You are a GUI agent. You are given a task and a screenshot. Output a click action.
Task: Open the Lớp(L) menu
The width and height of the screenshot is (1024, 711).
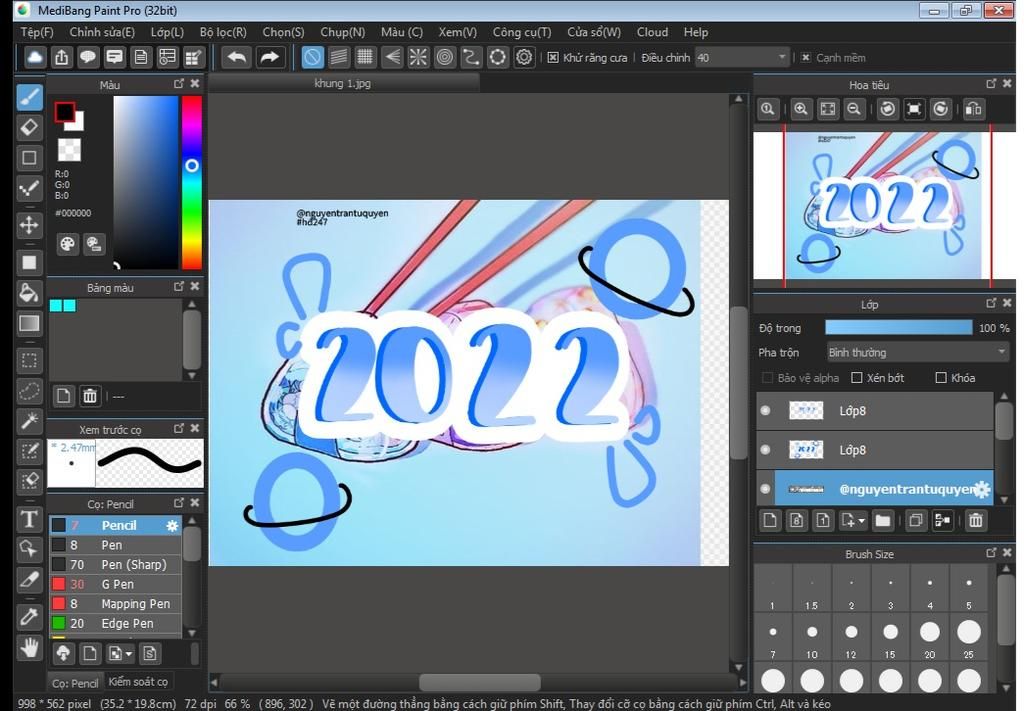tap(167, 32)
